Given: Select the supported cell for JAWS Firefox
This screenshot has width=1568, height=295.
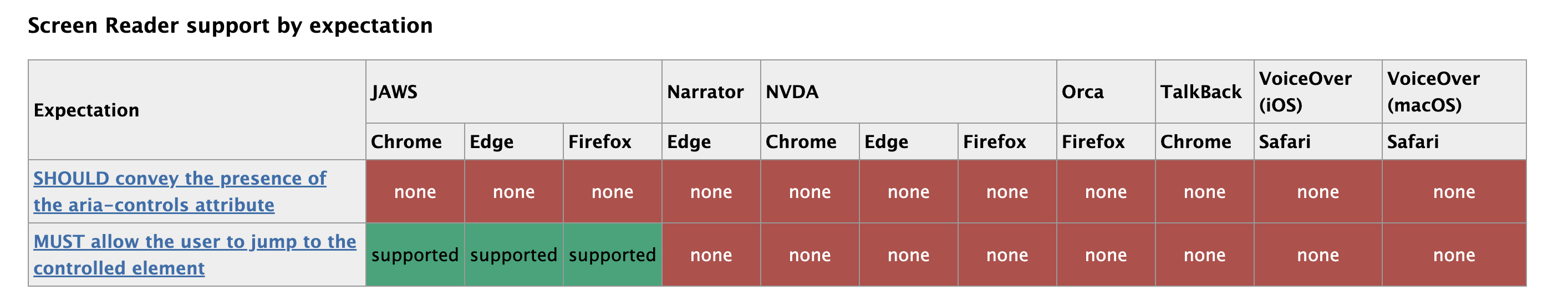Looking at the screenshot, I should coord(612,255).
